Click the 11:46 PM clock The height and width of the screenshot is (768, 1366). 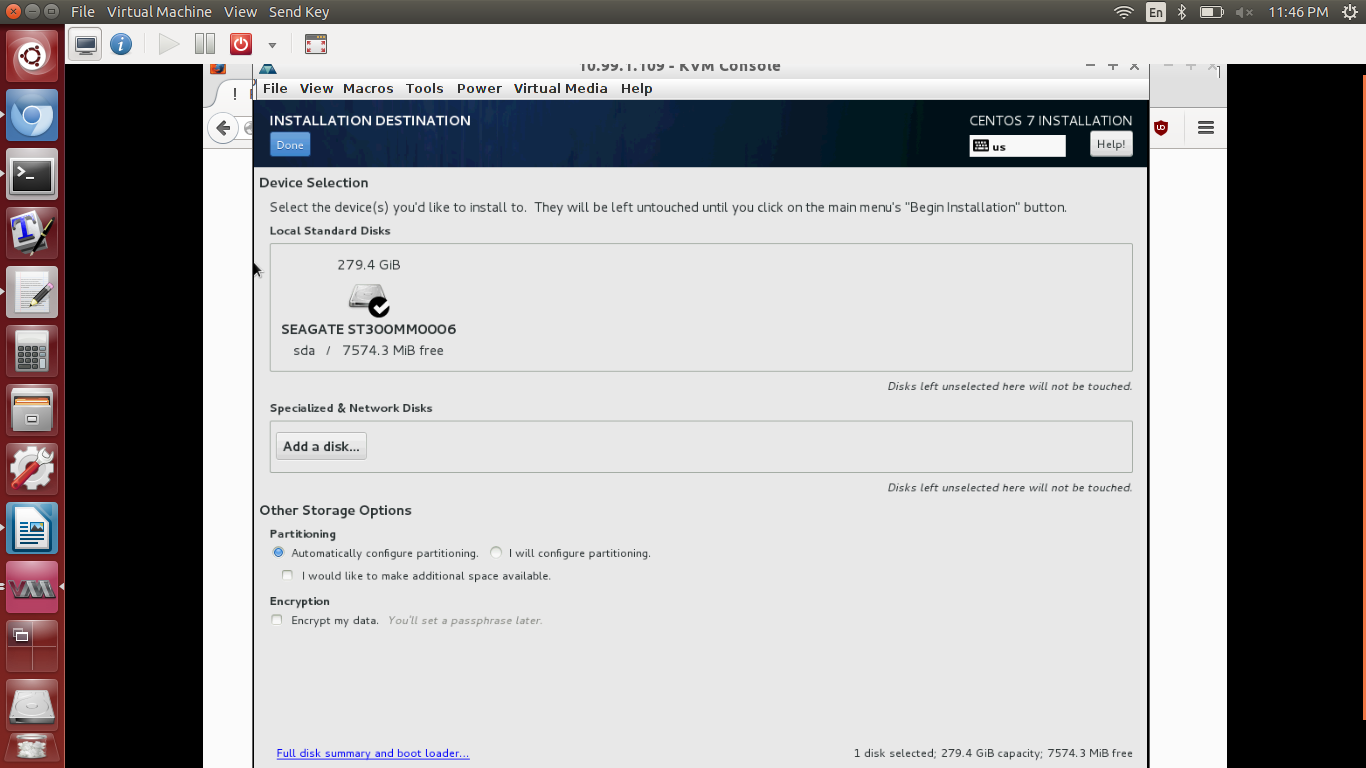(1297, 12)
